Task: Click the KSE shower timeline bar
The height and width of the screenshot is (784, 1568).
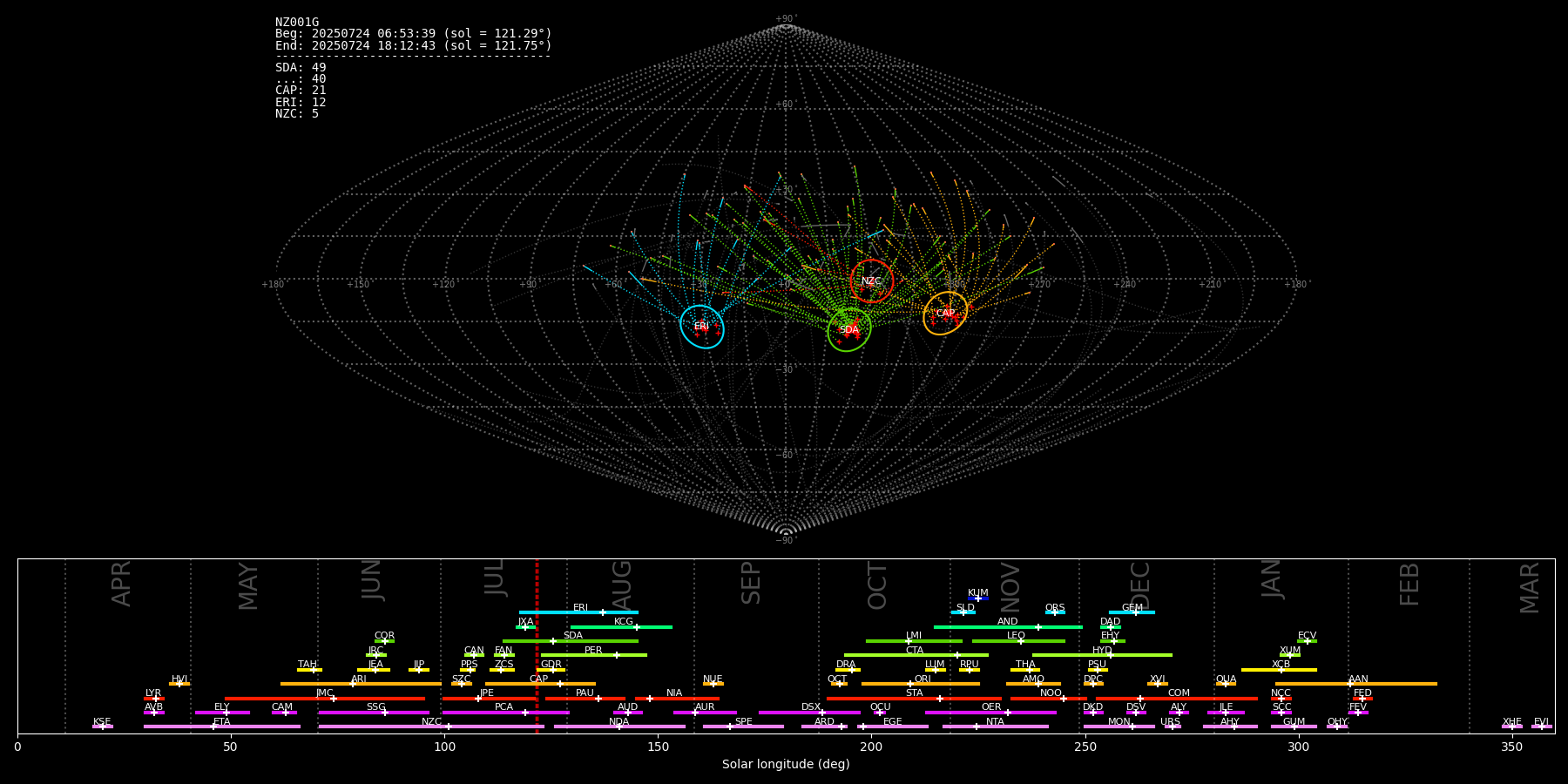Action: tap(103, 727)
